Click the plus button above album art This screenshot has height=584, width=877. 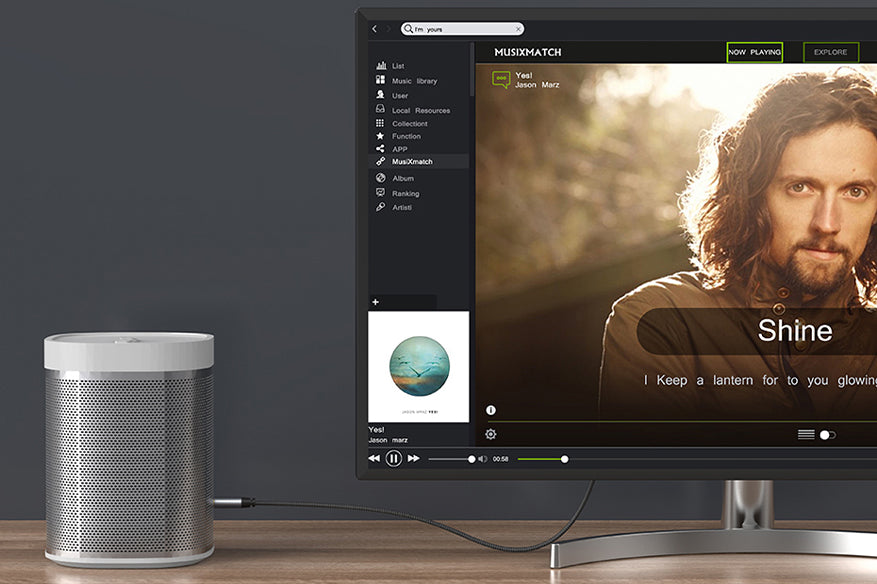tap(376, 302)
